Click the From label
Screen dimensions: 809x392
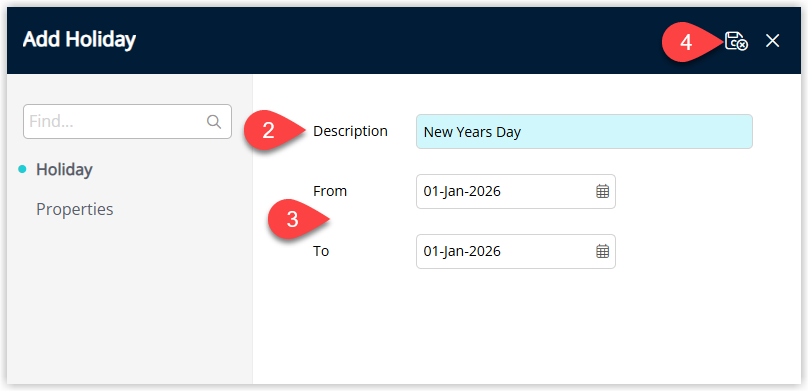330,191
